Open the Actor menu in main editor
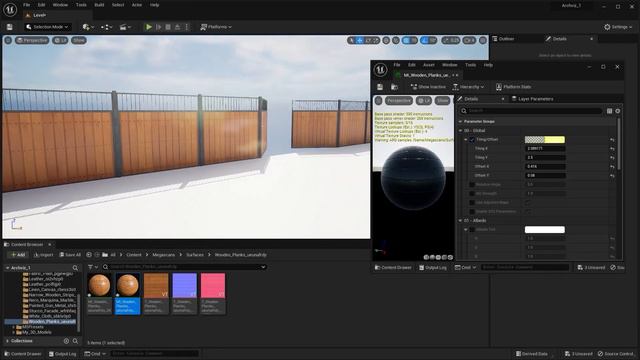640x360 pixels. (137, 5)
